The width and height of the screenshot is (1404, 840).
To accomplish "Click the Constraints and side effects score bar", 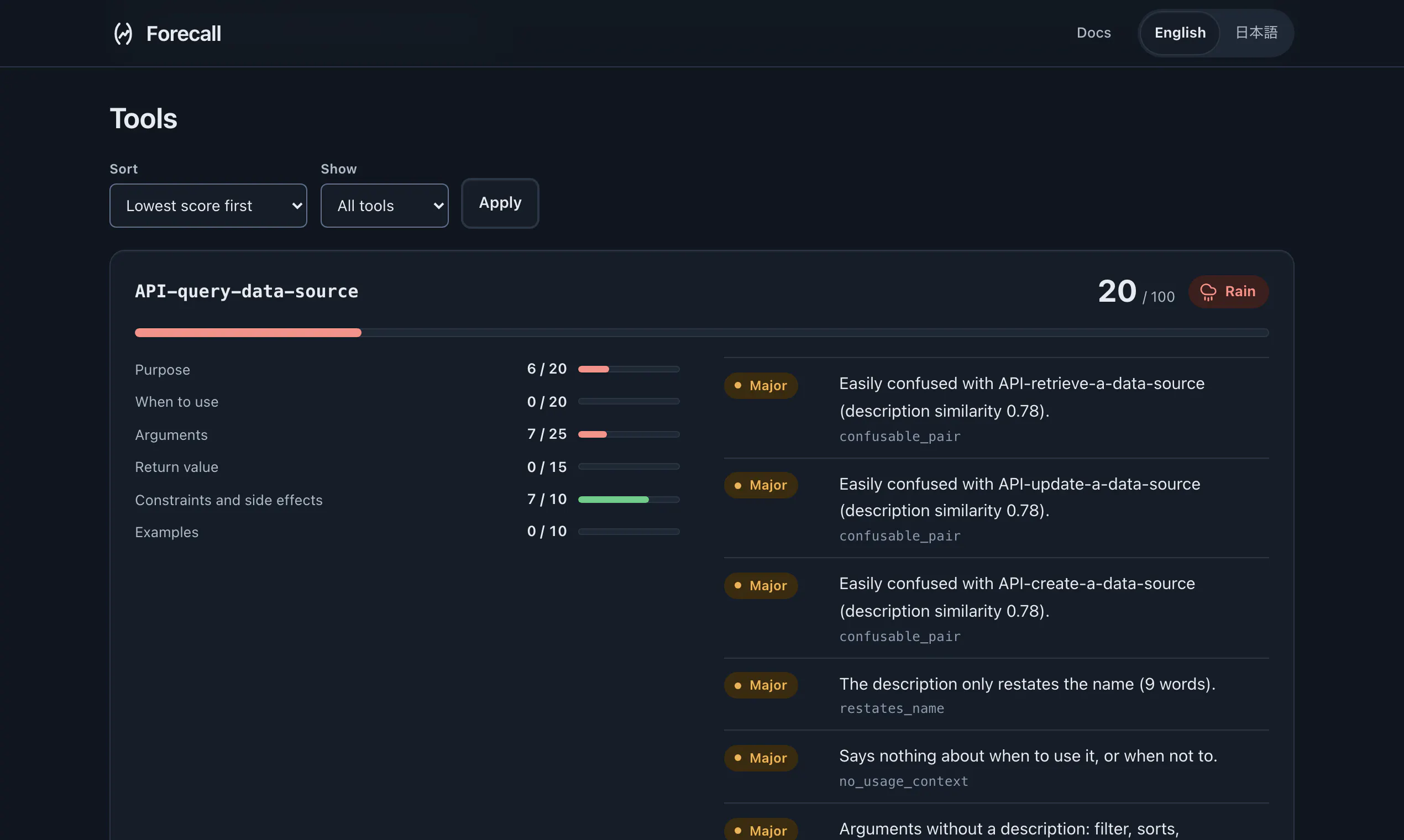I will point(628,500).
